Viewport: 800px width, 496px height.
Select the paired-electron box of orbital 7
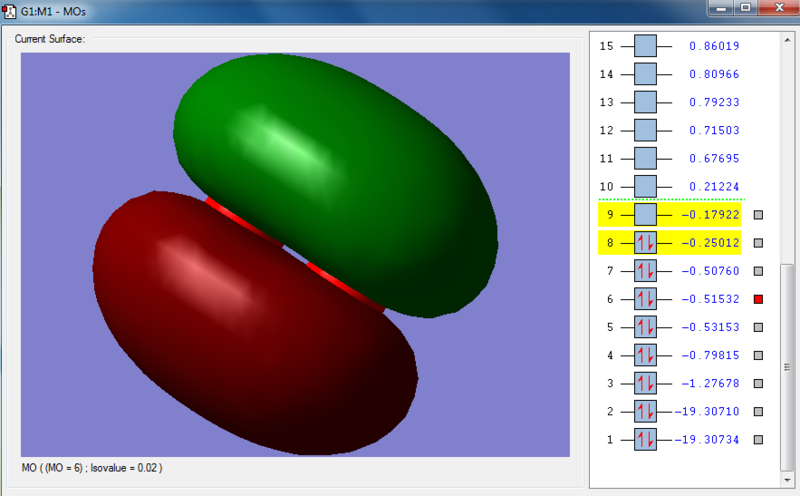point(645,270)
